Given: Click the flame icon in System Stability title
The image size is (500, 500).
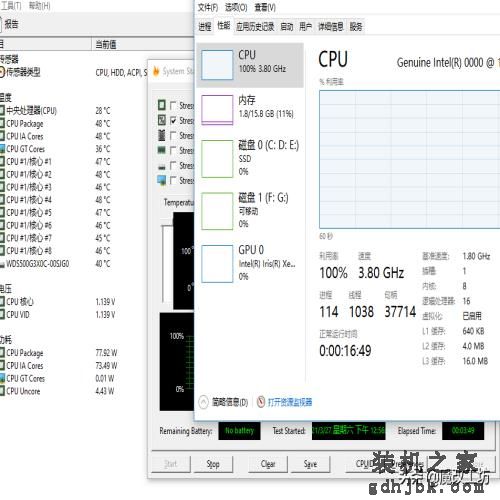Looking at the screenshot, I should (156, 71).
